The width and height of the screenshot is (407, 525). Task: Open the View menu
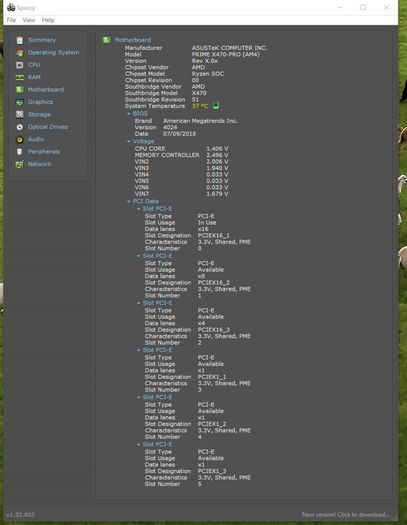[x=29, y=20]
